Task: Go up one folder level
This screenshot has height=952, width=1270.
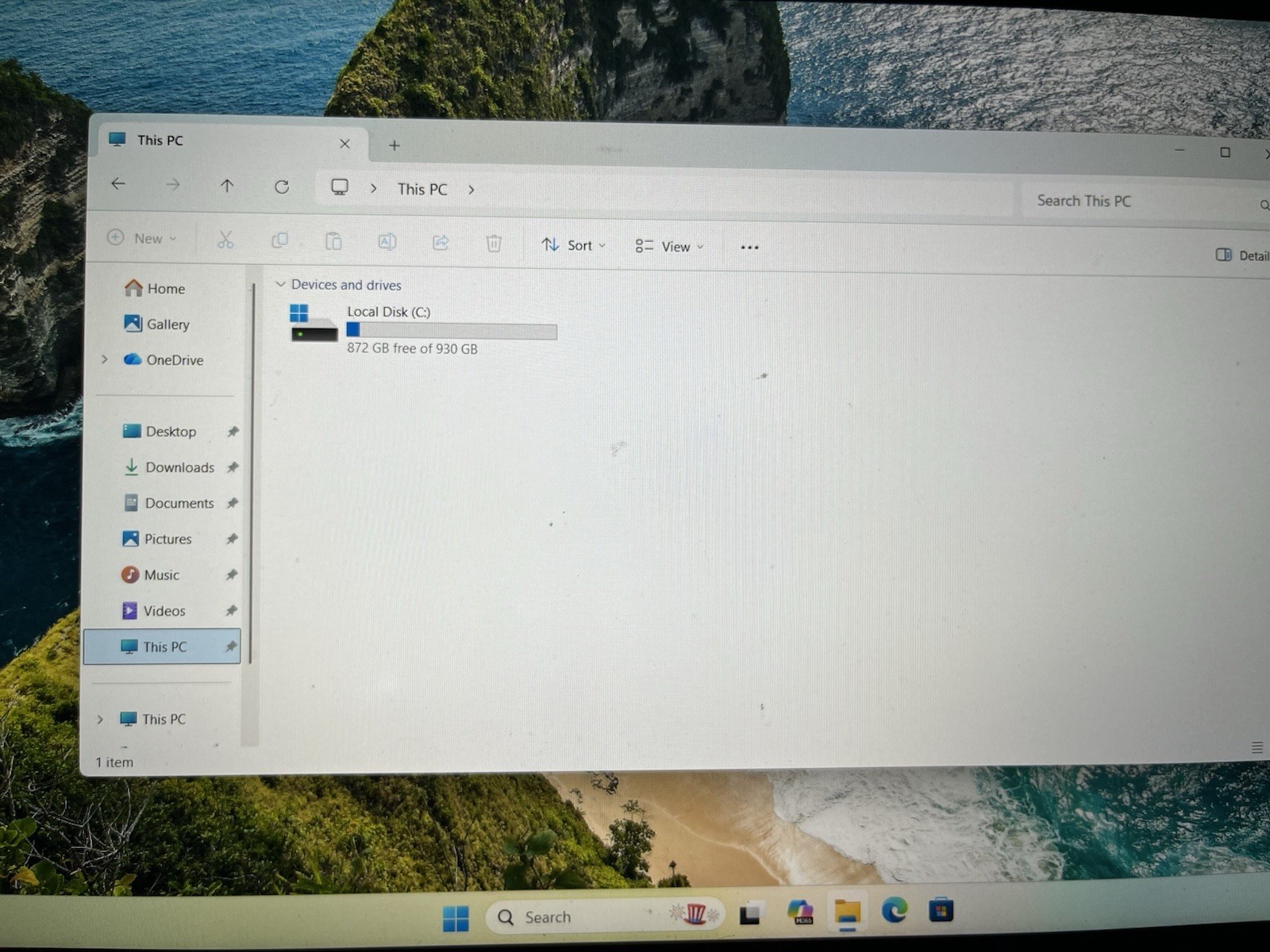Action: tap(227, 186)
